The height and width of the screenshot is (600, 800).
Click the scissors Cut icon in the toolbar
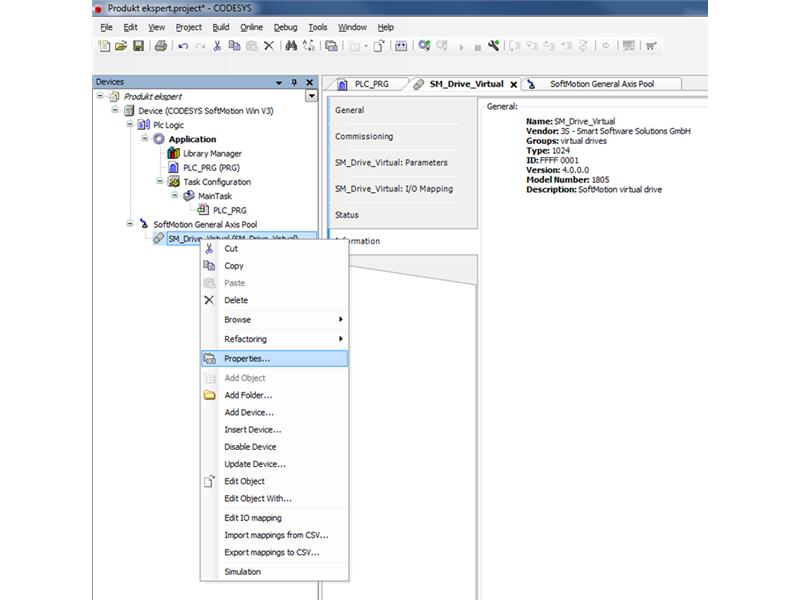coord(217,46)
